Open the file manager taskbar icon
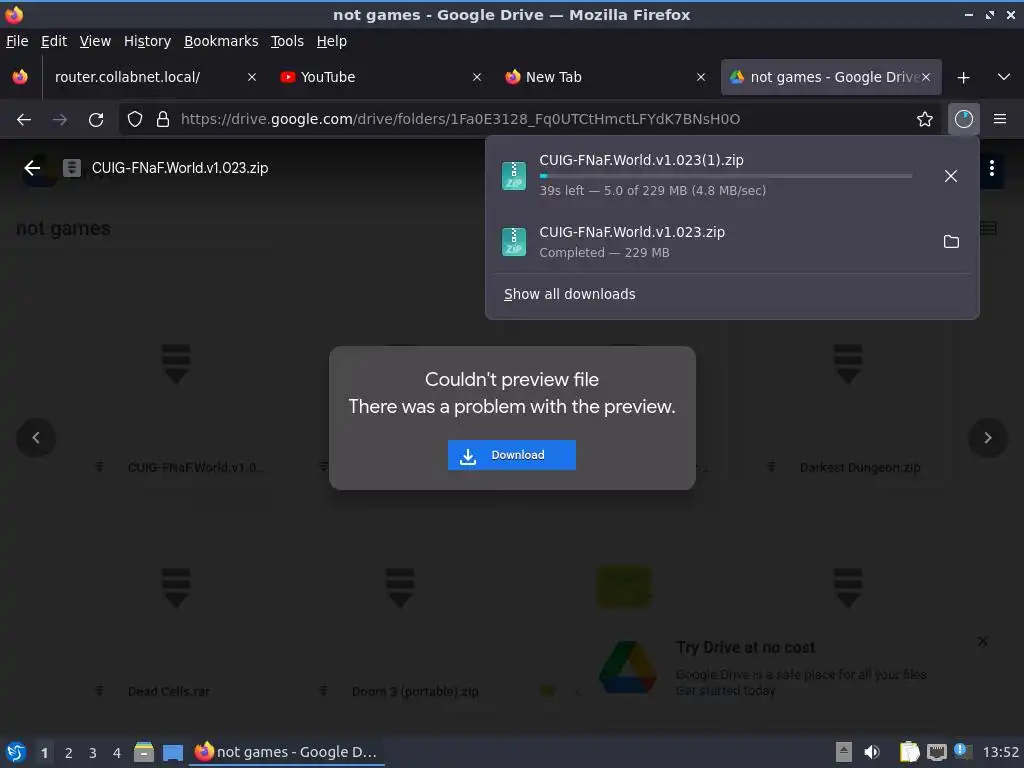The height and width of the screenshot is (768, 1024). coord(144,752)
